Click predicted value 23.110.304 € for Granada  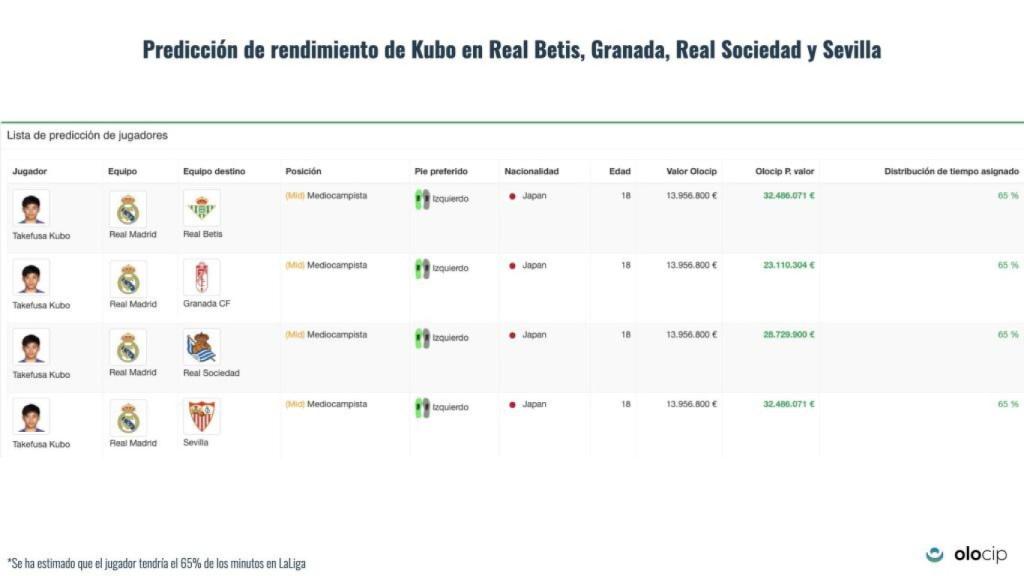pyautogui.click(x=789, y=265)
